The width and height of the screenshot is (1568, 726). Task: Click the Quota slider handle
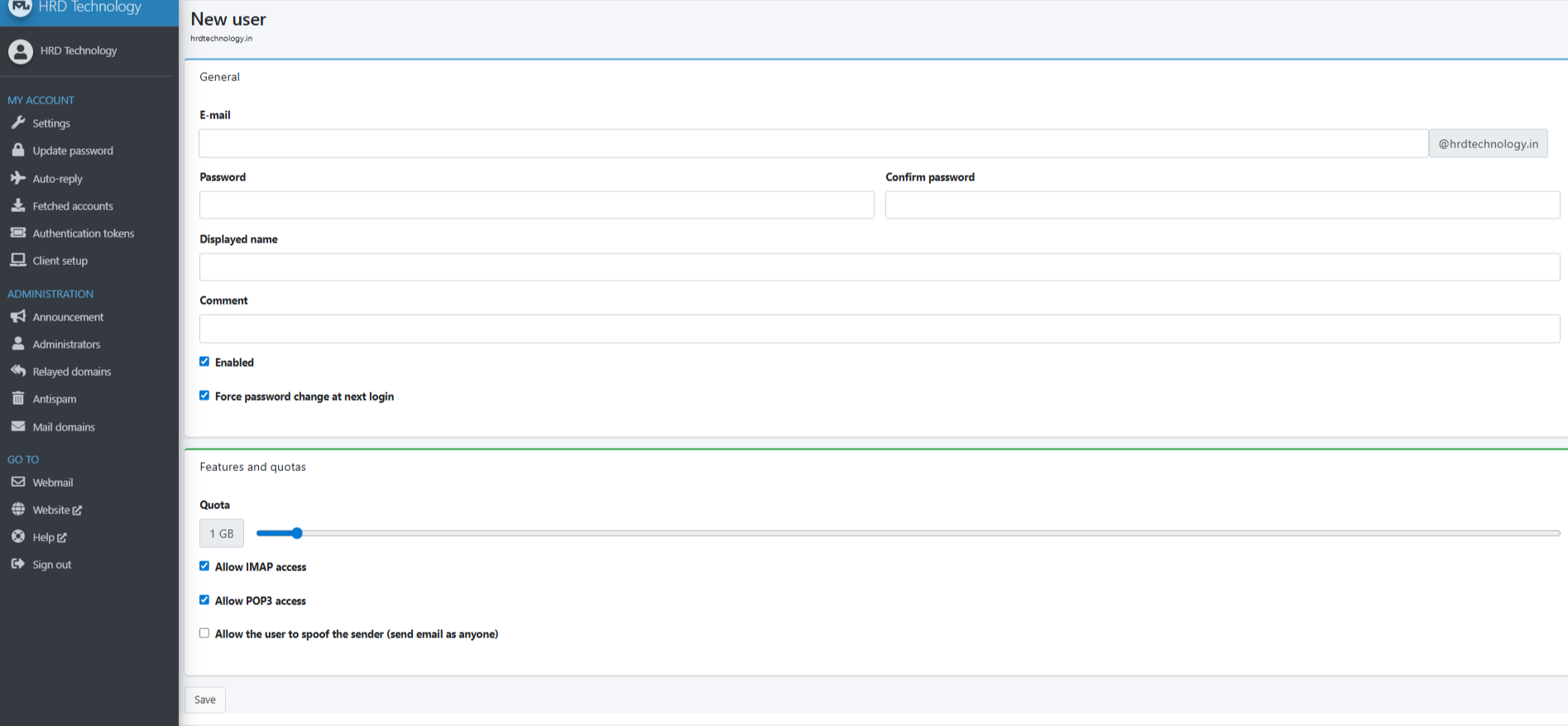pyautogui.click(x=297, y=533)
